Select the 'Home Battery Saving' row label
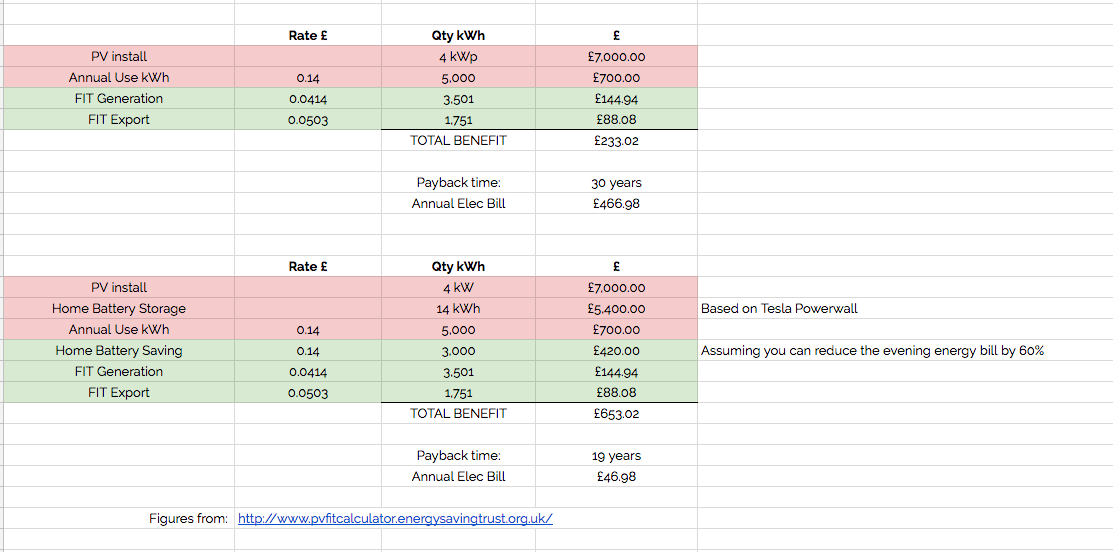The width and height of the screenshot is (1113, 552). click(x=119, y=351)
